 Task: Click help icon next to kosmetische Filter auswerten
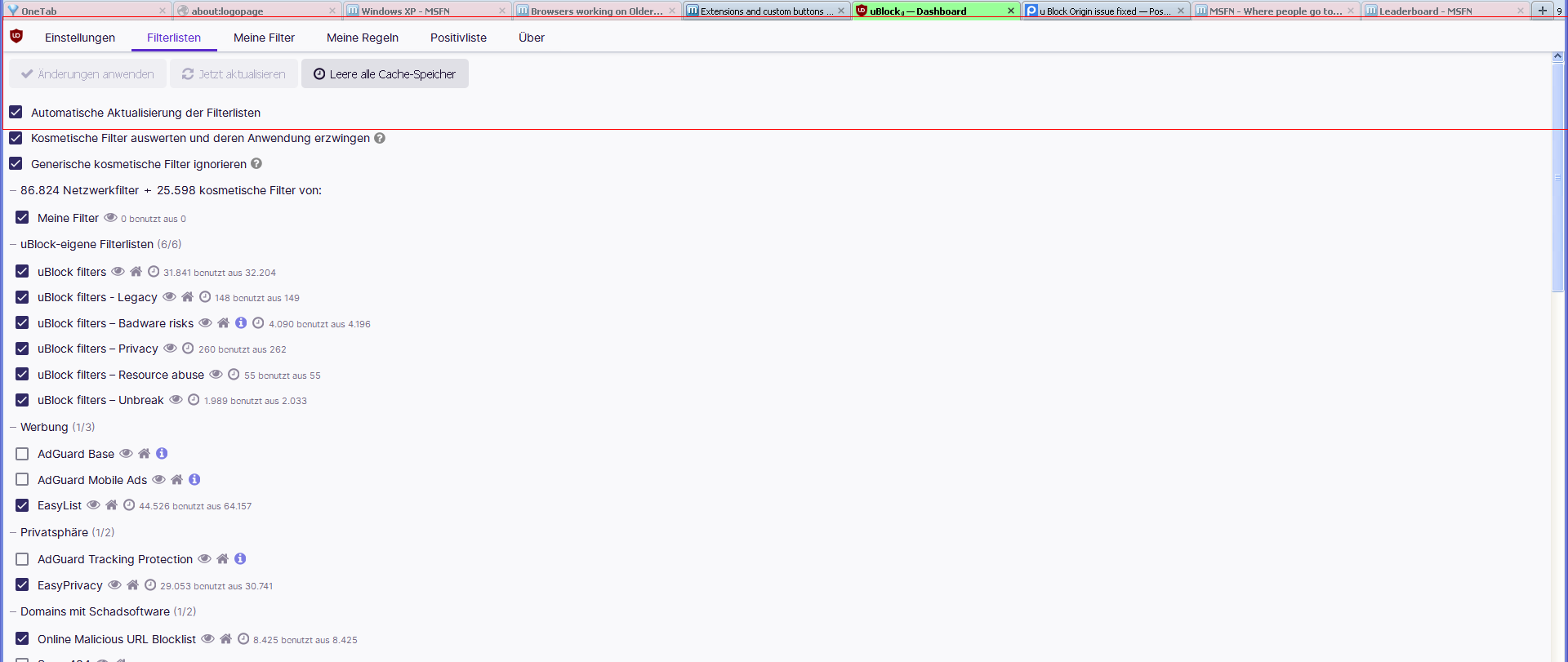(x=380, y=138)
